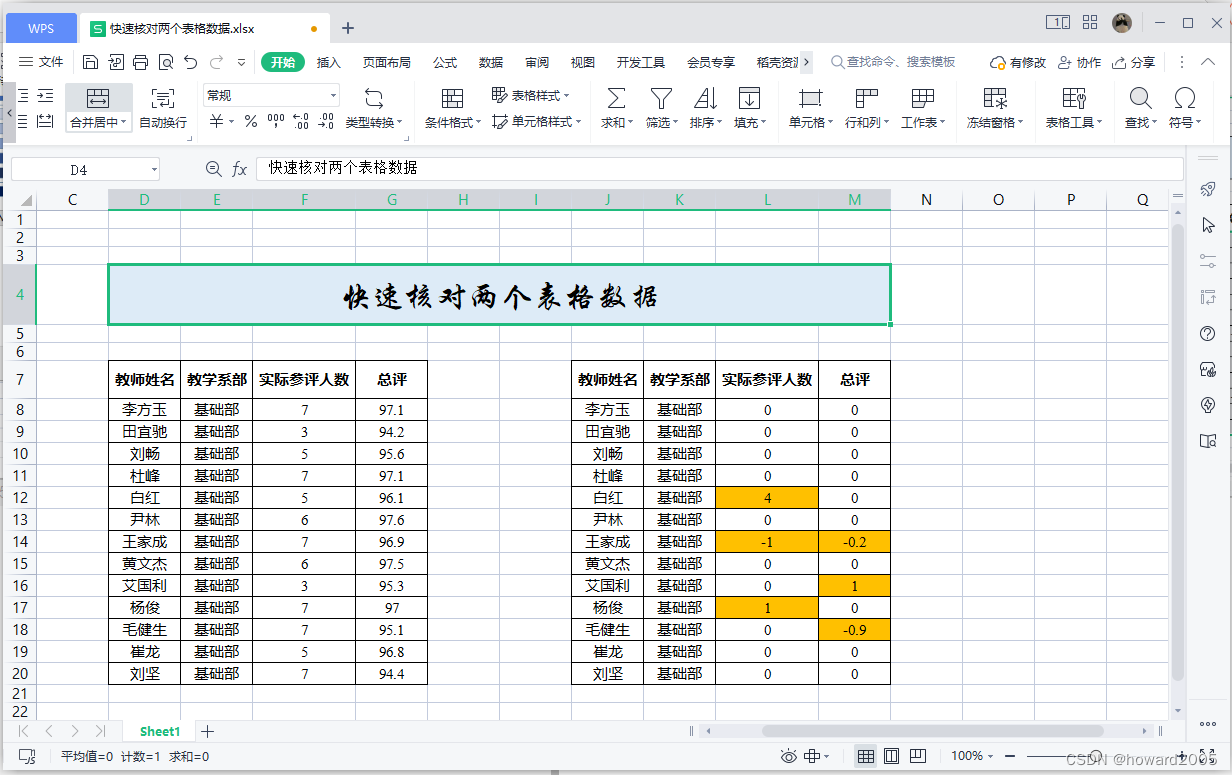Open Table Tools (表格工具)

pos(1074,109)
